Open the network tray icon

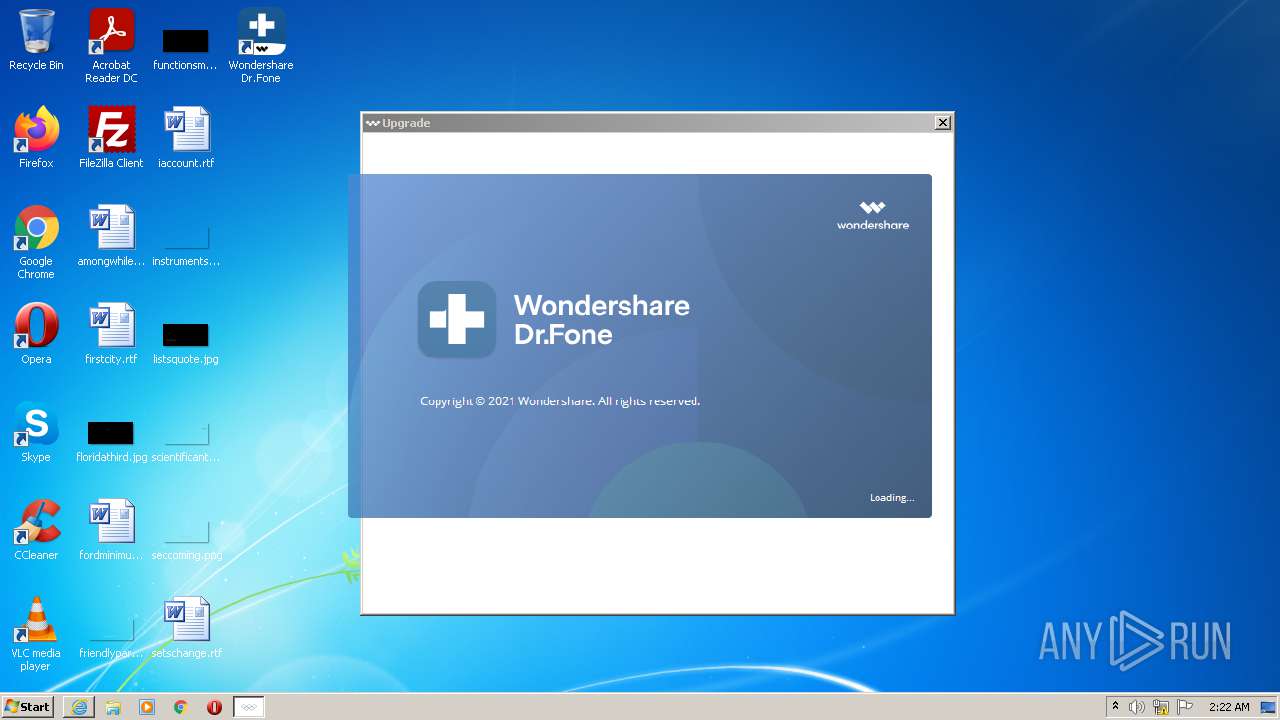[x=1161, y=707]
